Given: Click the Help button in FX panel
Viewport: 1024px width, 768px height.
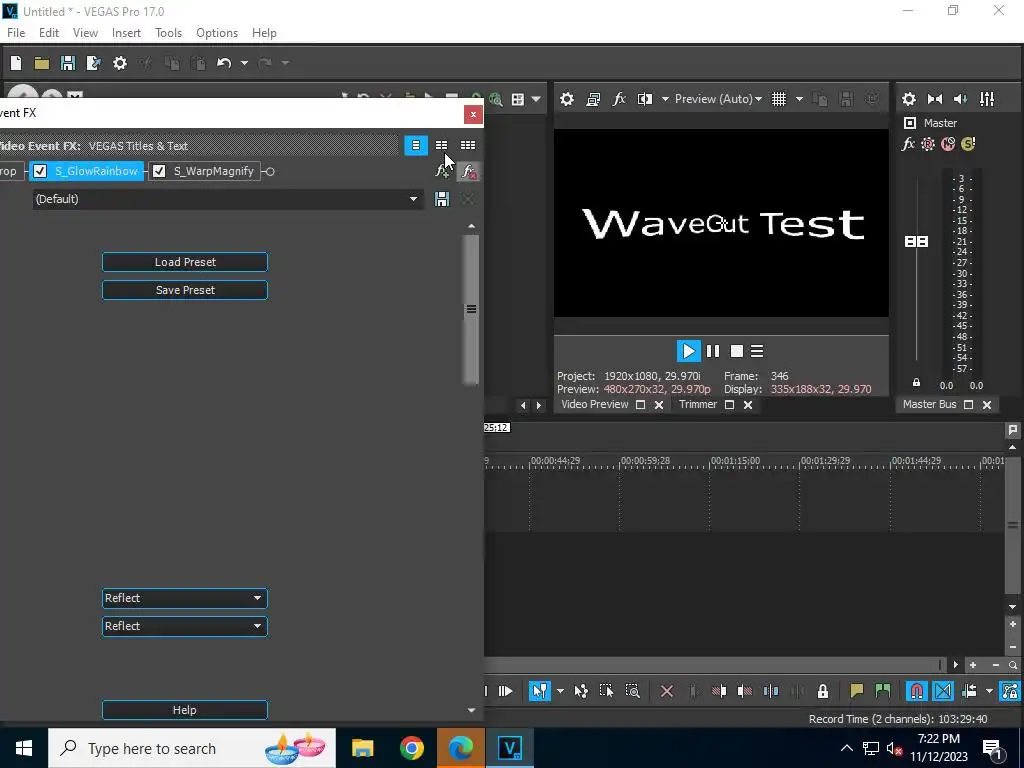Looking at the screenshot, I should (185, 710).
